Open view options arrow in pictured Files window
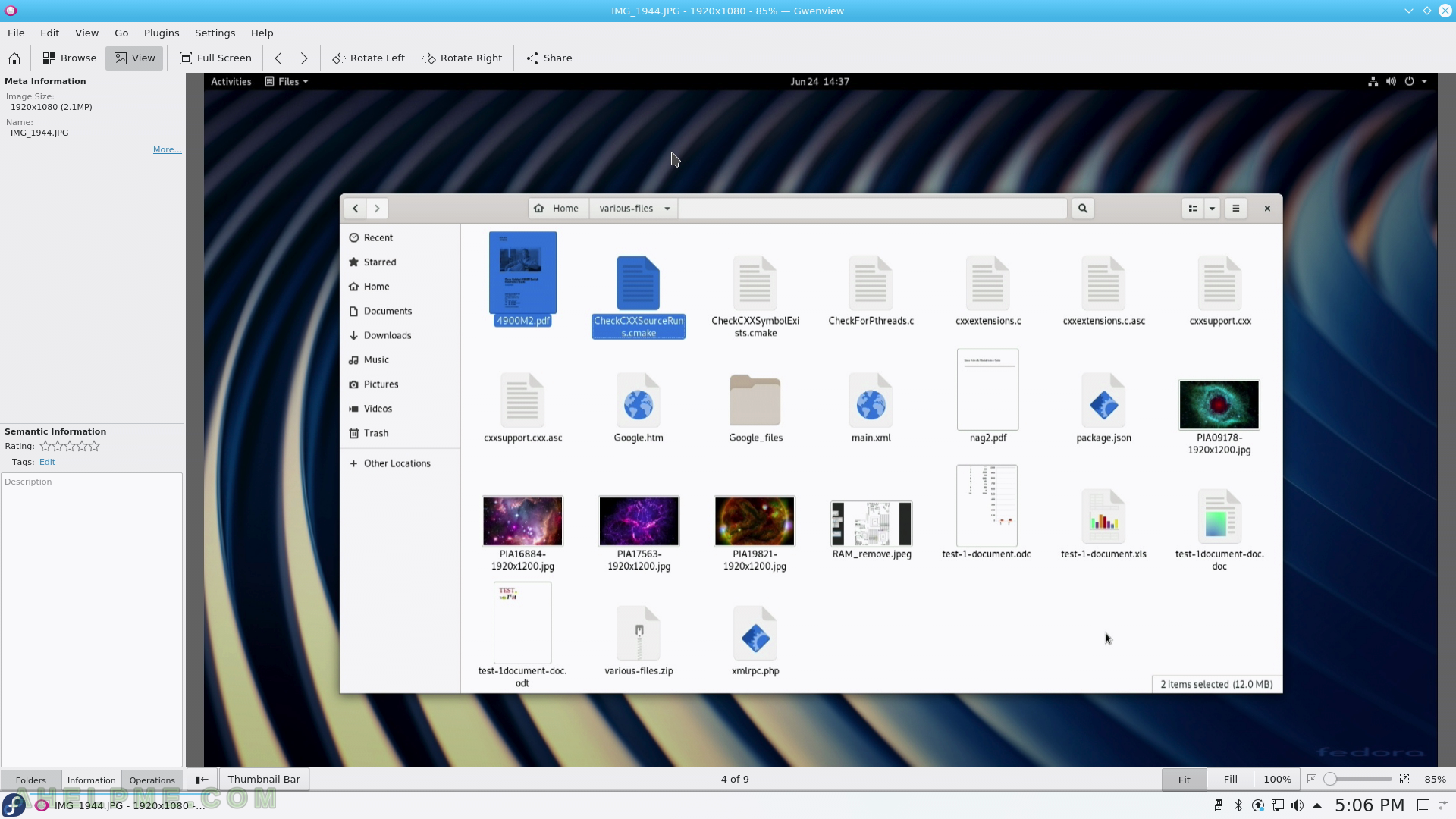The image size is (1456, 819). point(1212,209)
